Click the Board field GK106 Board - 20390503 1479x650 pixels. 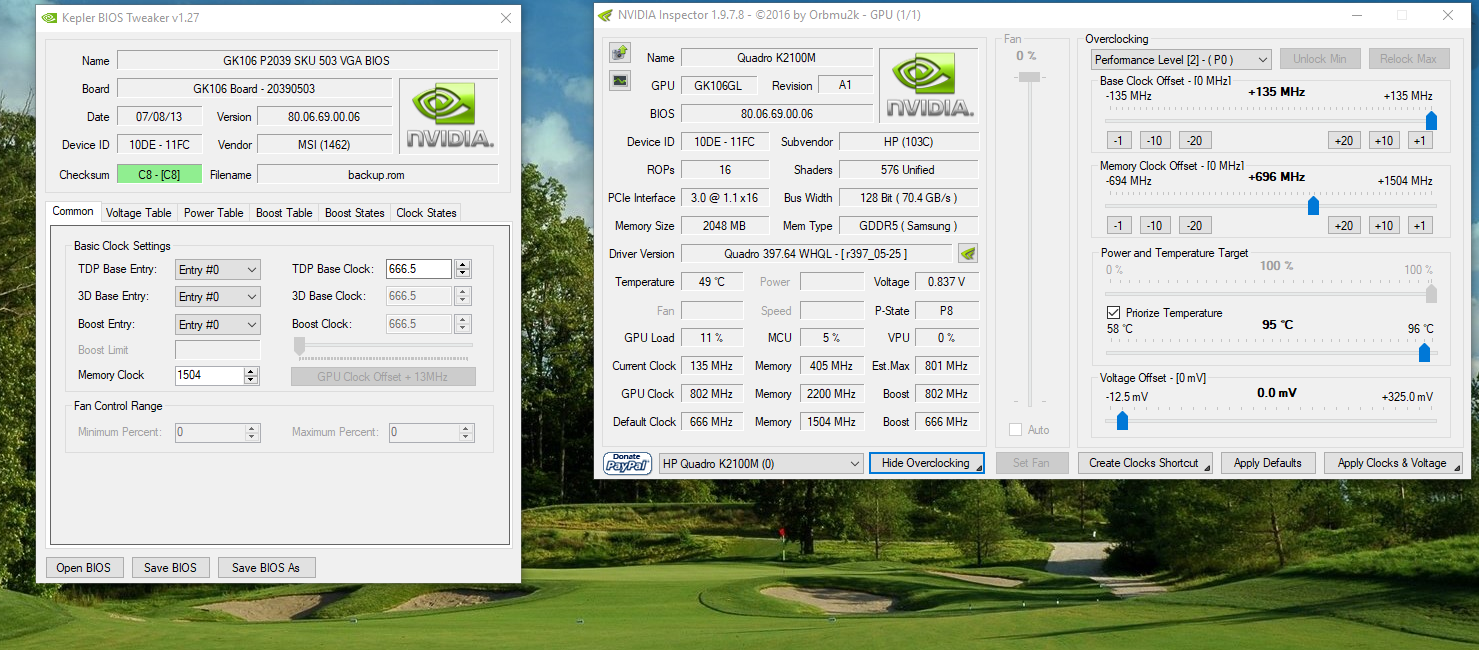click(254, 89)
